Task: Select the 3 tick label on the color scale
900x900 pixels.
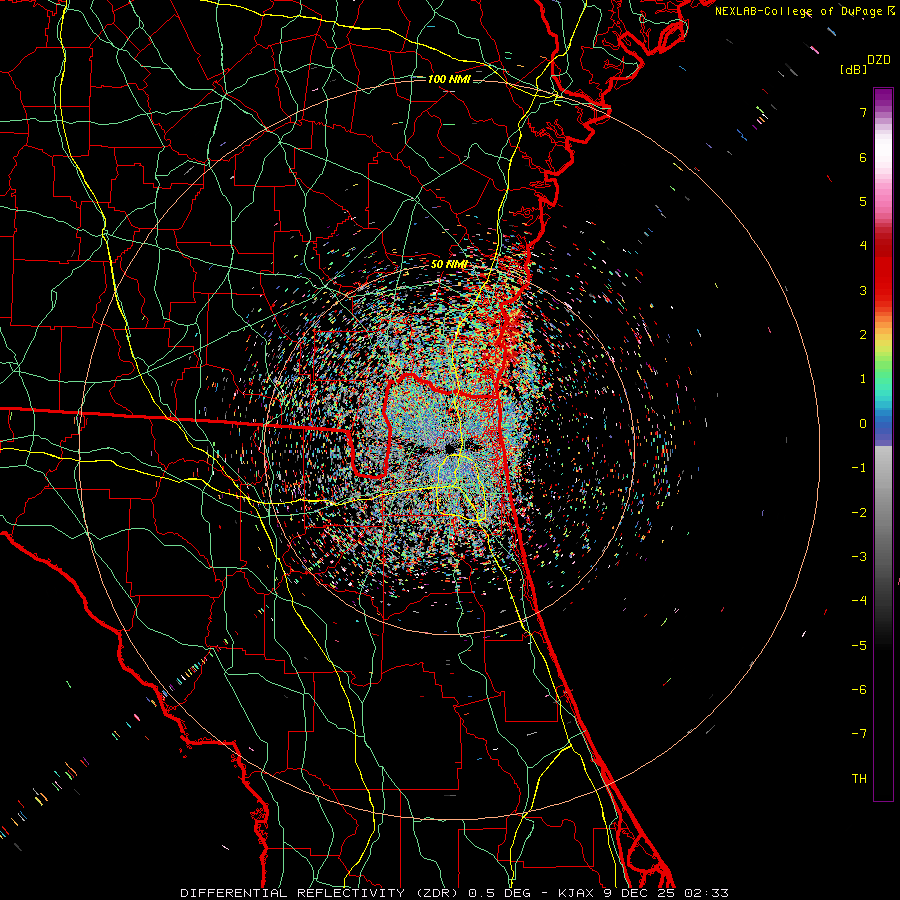Action: click(863, 290)
